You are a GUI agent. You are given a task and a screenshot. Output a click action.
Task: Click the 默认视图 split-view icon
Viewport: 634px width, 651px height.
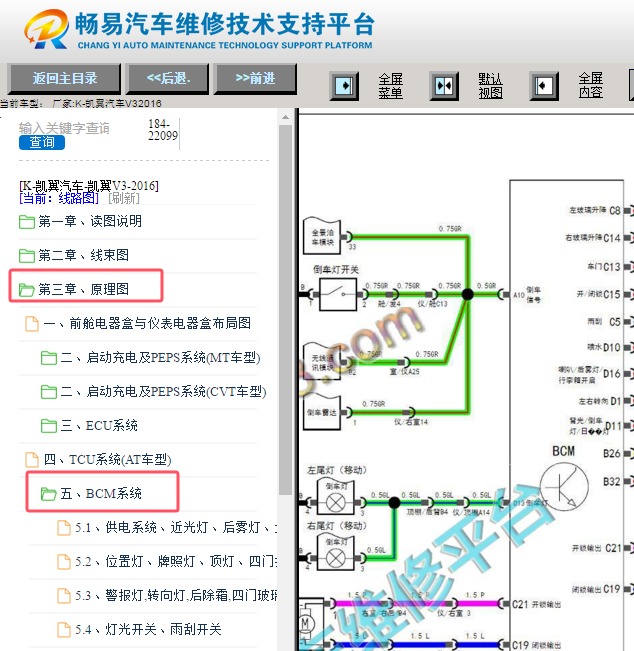(444, 86)
